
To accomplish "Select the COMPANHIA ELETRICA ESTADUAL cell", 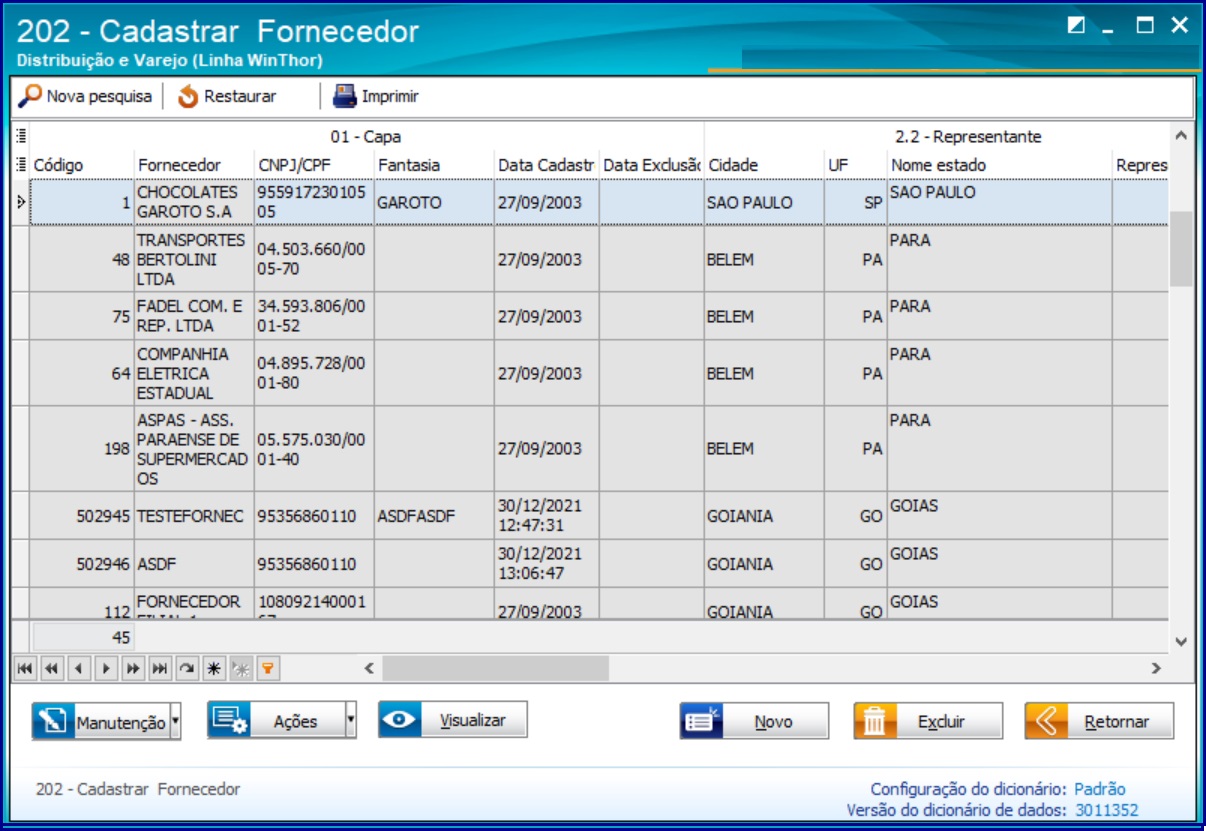I will (194, 373).
